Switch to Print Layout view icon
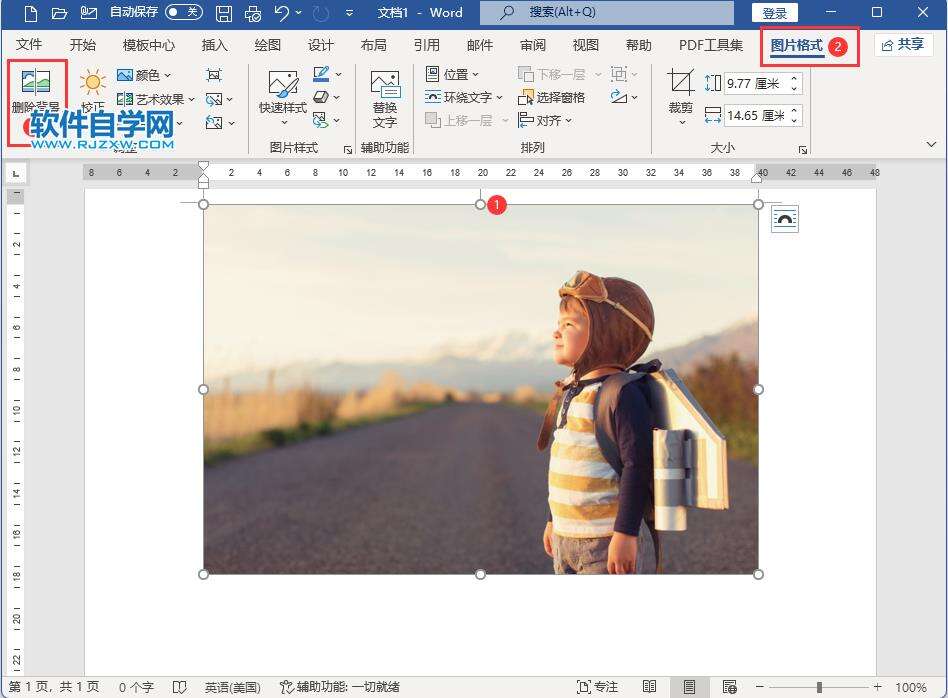 click(x=689, y=687)
